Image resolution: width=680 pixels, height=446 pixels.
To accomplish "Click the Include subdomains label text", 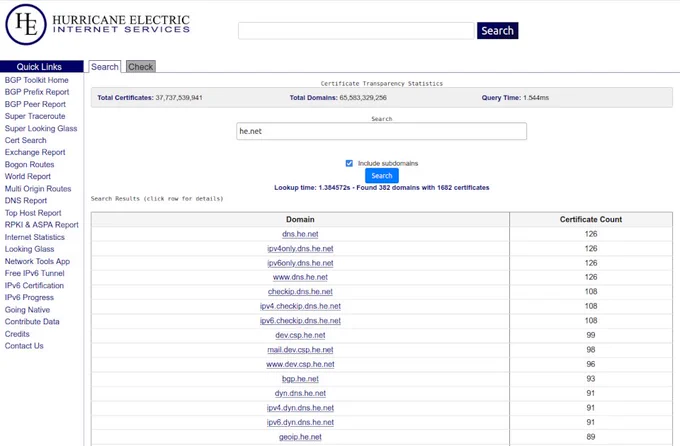I will click(388, 163).
